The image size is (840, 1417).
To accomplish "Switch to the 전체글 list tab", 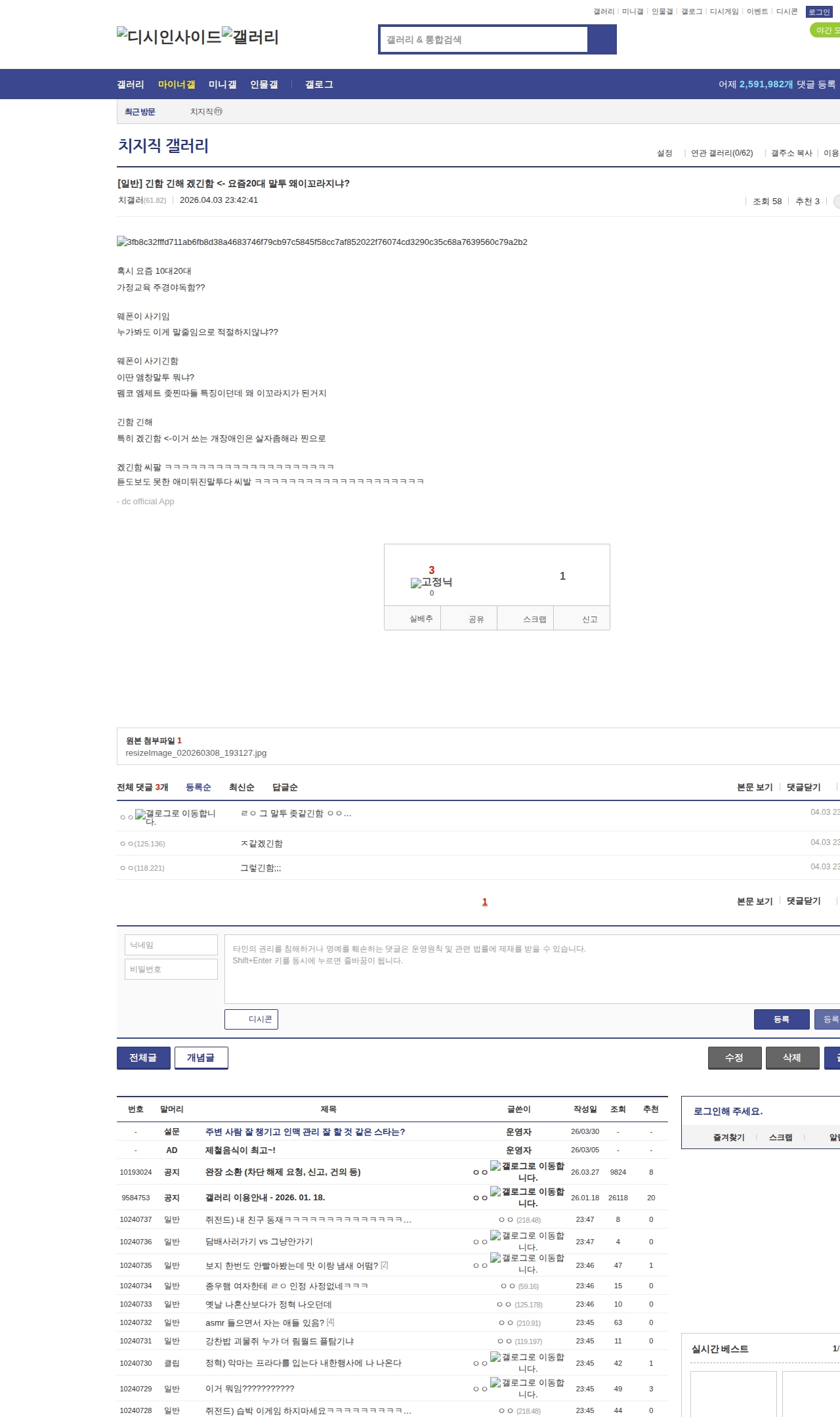I will 144,1057.
